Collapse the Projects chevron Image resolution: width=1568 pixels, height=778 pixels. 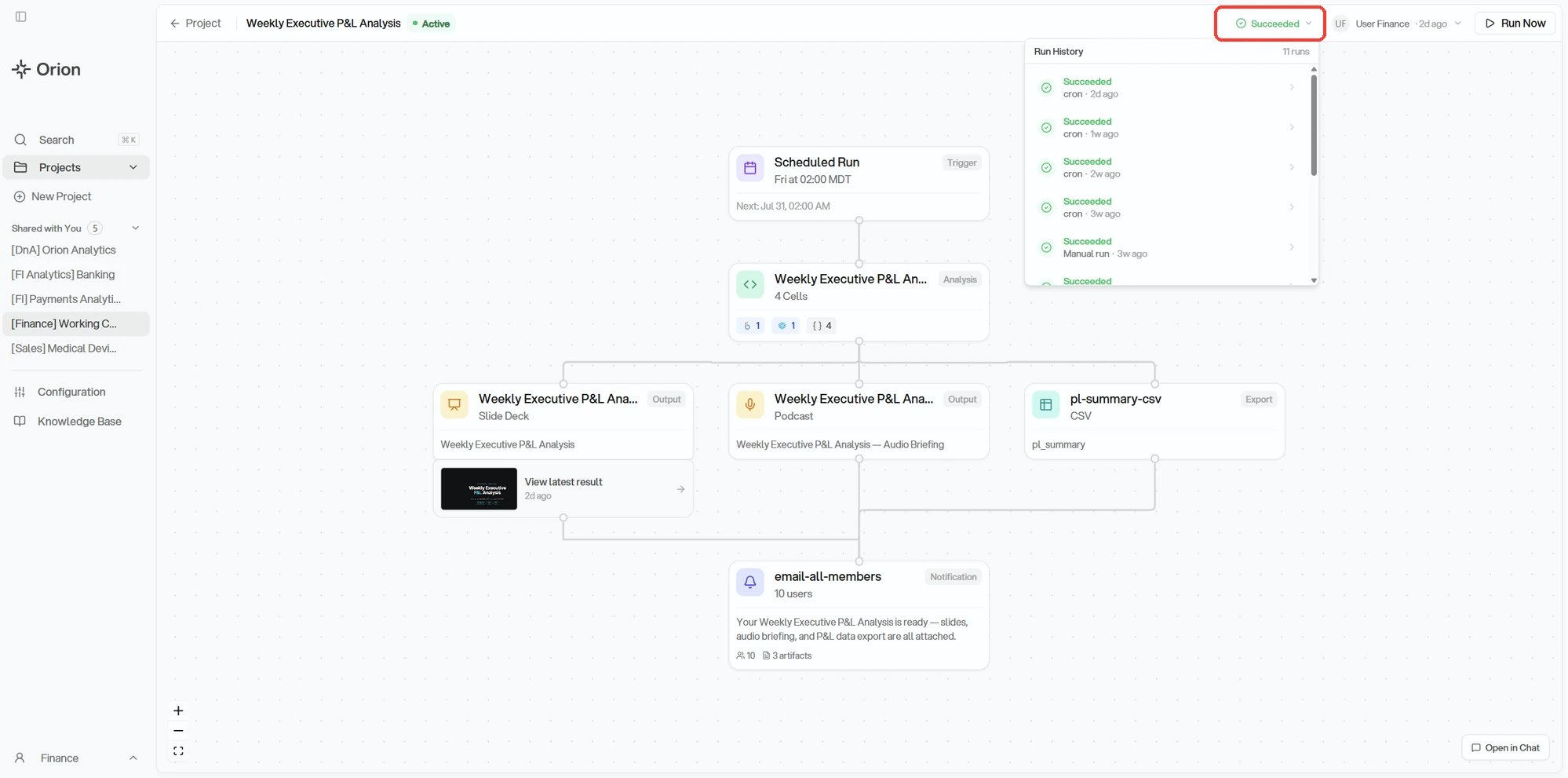tap(133, 167)
